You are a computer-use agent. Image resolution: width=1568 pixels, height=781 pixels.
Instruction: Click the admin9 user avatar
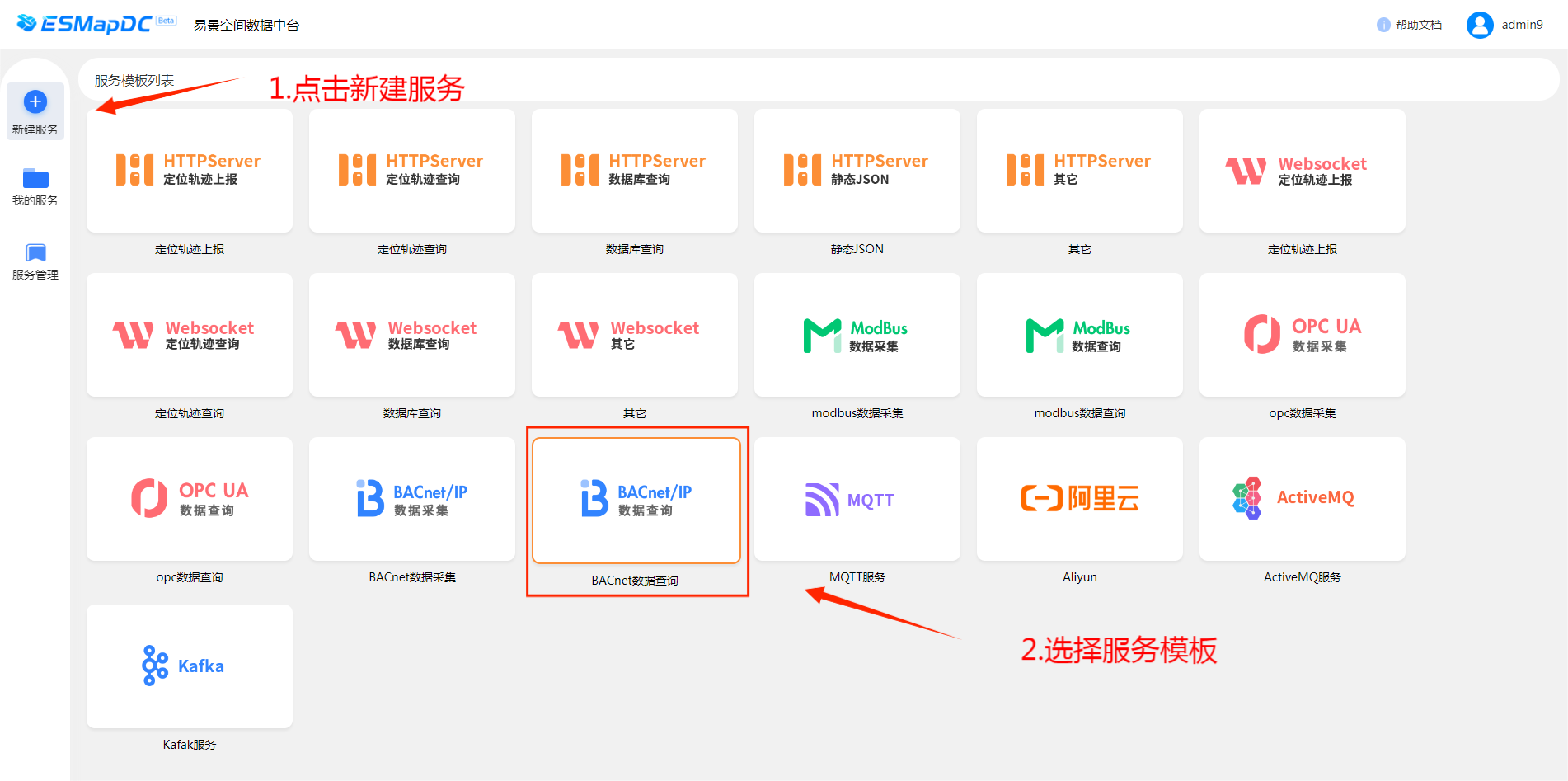click(1480, 25)
